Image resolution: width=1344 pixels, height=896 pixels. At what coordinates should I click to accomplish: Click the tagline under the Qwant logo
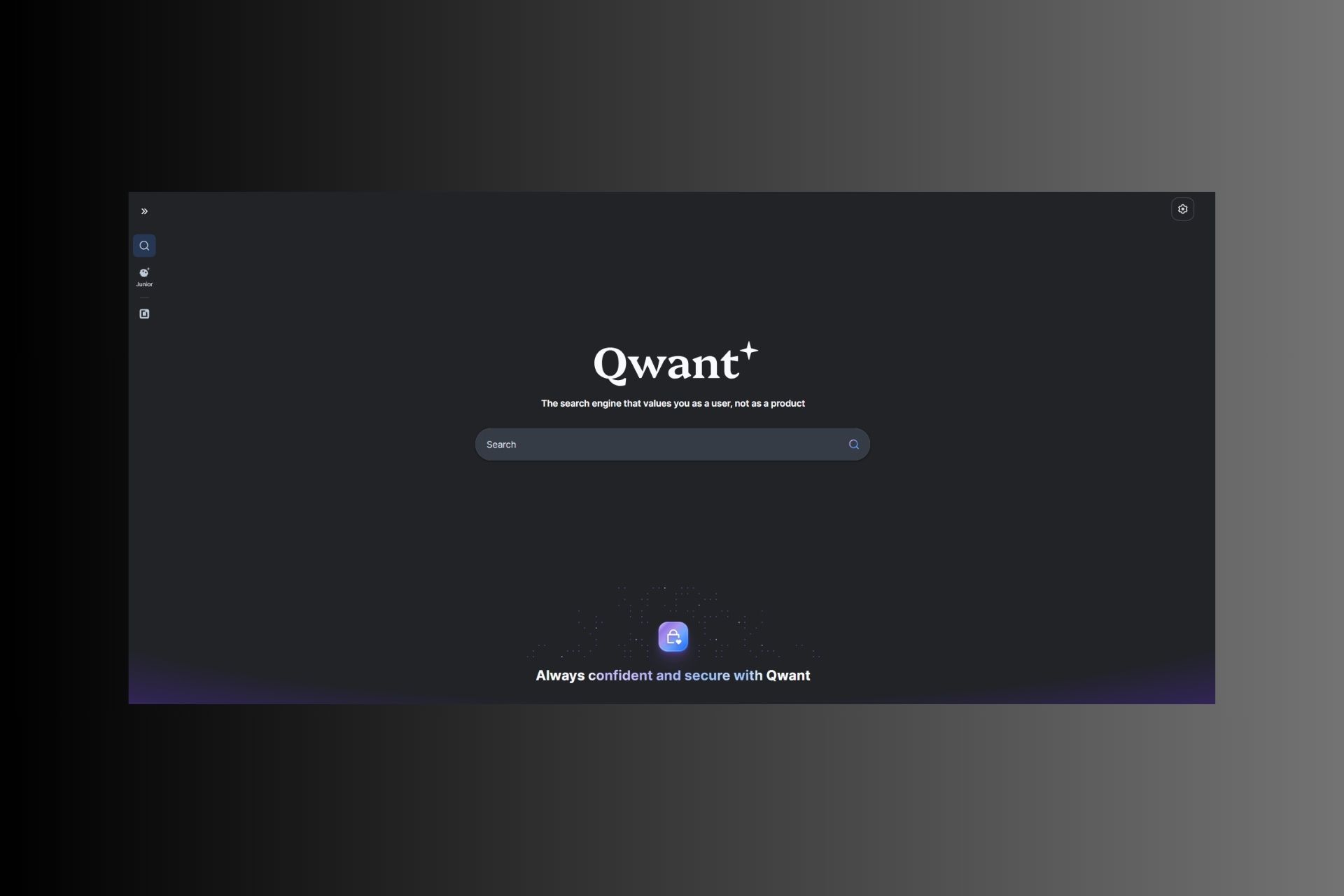(x=672, y=403)
